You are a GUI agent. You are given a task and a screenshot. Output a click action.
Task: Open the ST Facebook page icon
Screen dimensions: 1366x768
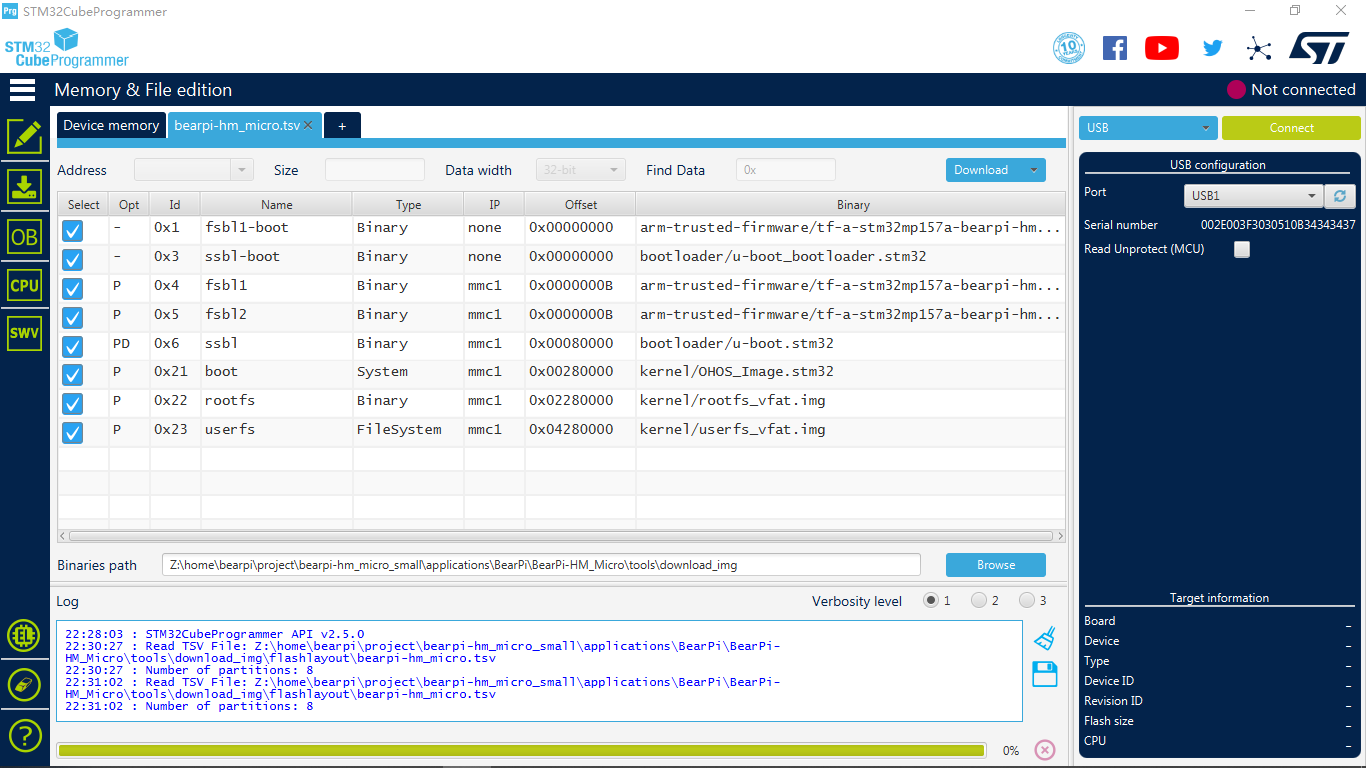1115,48
